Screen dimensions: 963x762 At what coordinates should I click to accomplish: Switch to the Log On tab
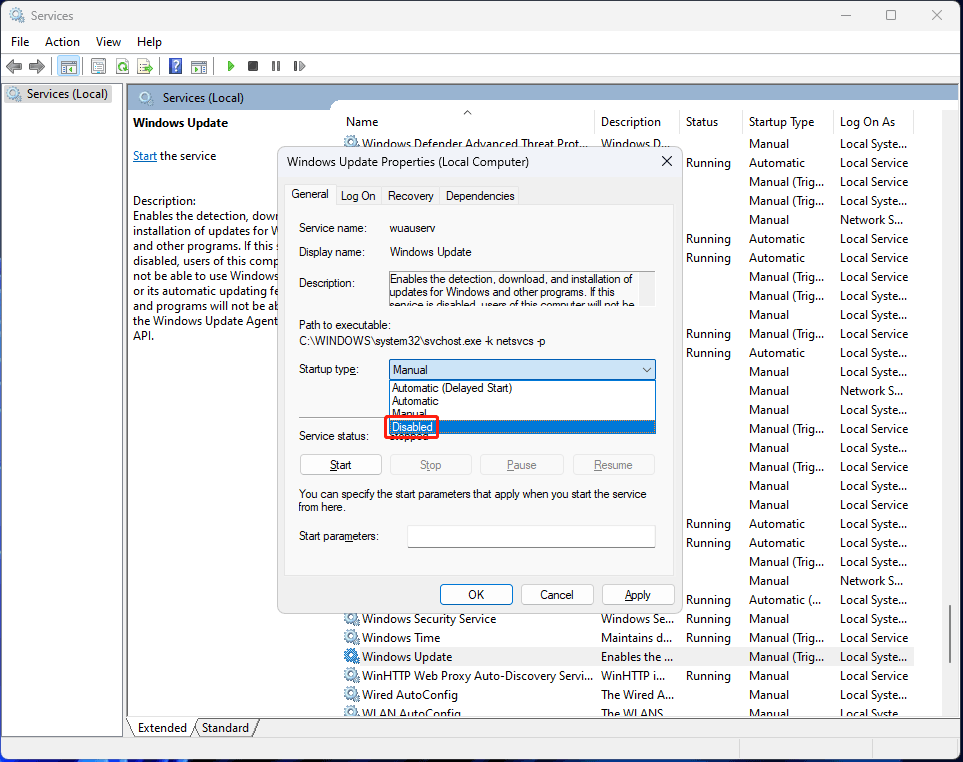357,195
